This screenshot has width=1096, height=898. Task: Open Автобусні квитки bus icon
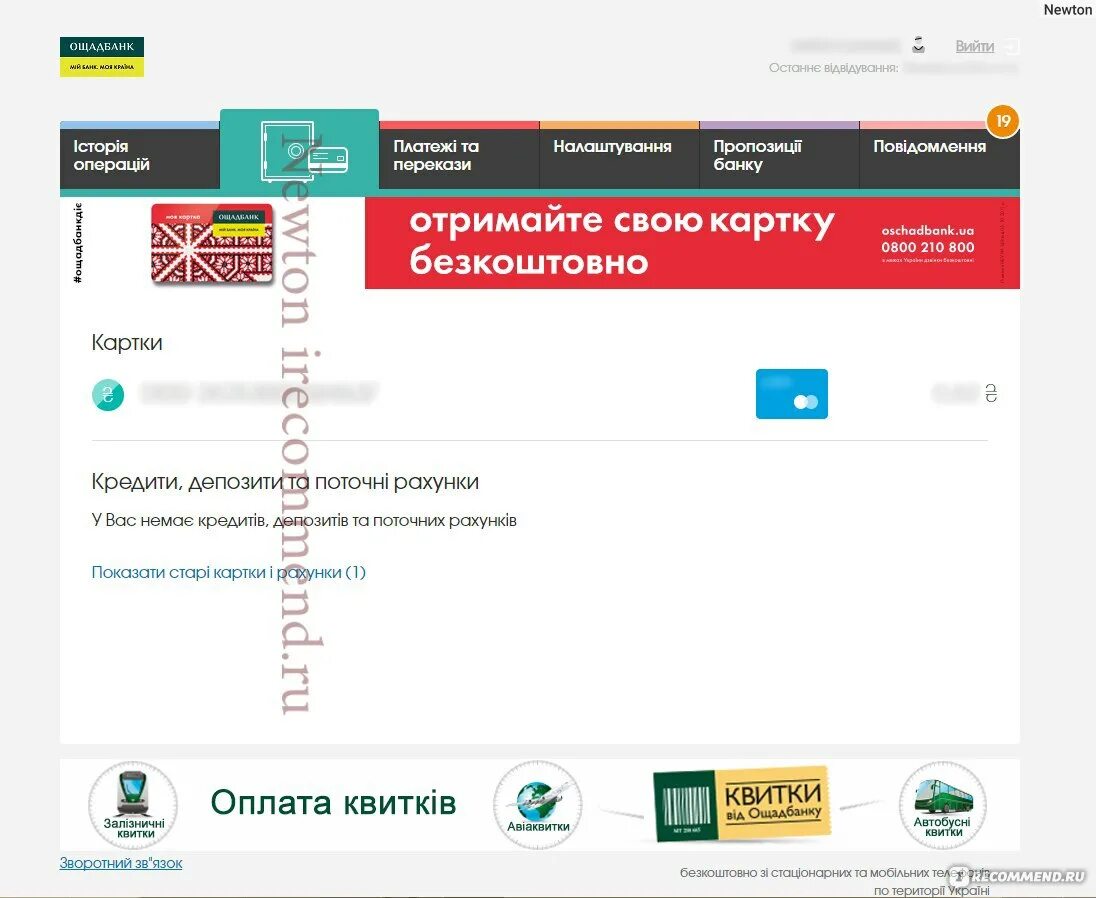(942, 805)
